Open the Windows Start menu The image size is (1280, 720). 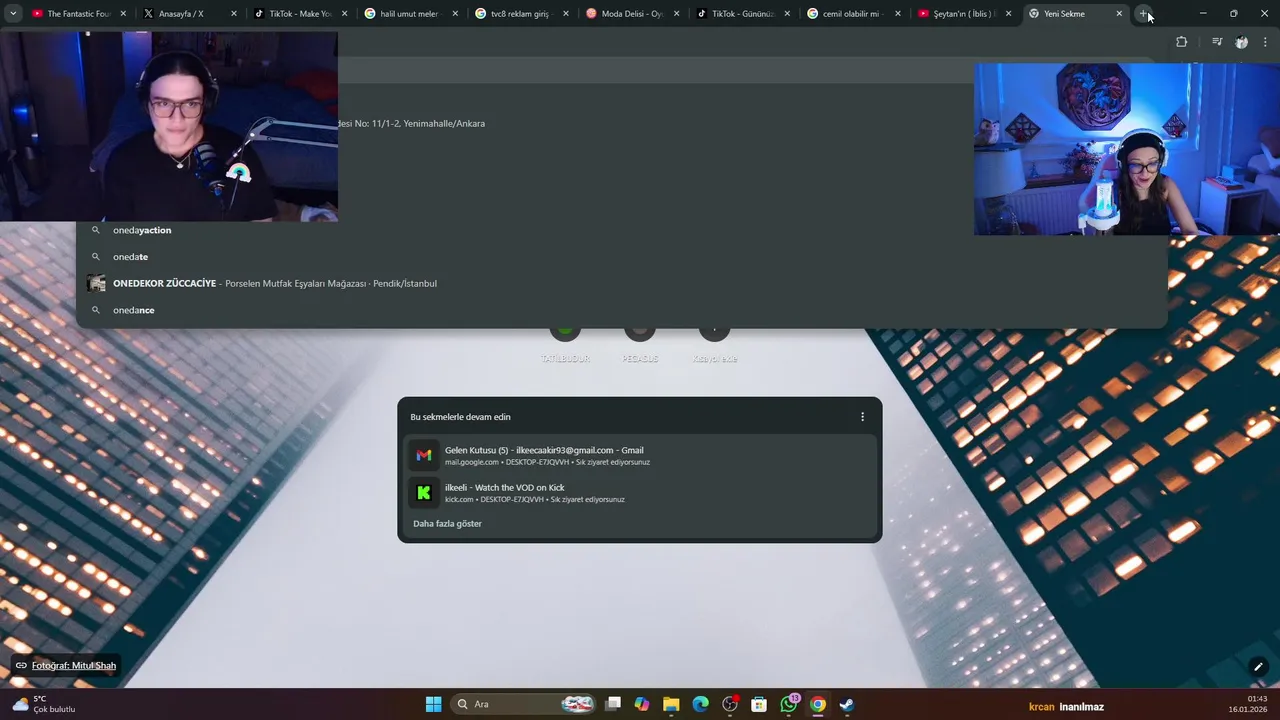pyautogui.click(x=433, y=704)
